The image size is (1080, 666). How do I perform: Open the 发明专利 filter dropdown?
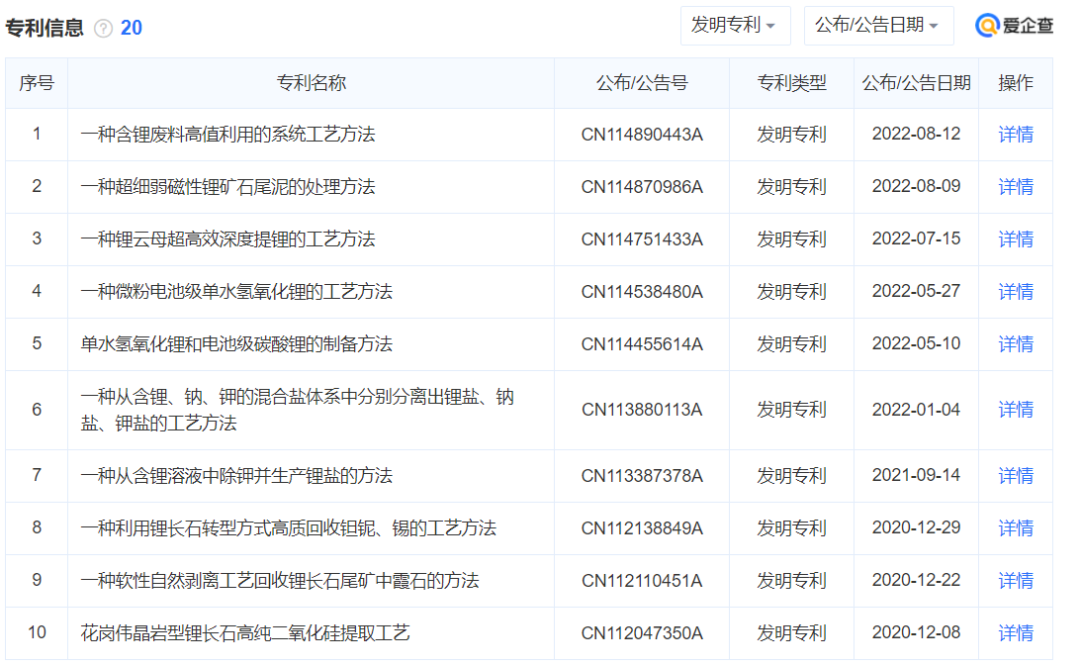pyautogui.click(x=735, y=25)
